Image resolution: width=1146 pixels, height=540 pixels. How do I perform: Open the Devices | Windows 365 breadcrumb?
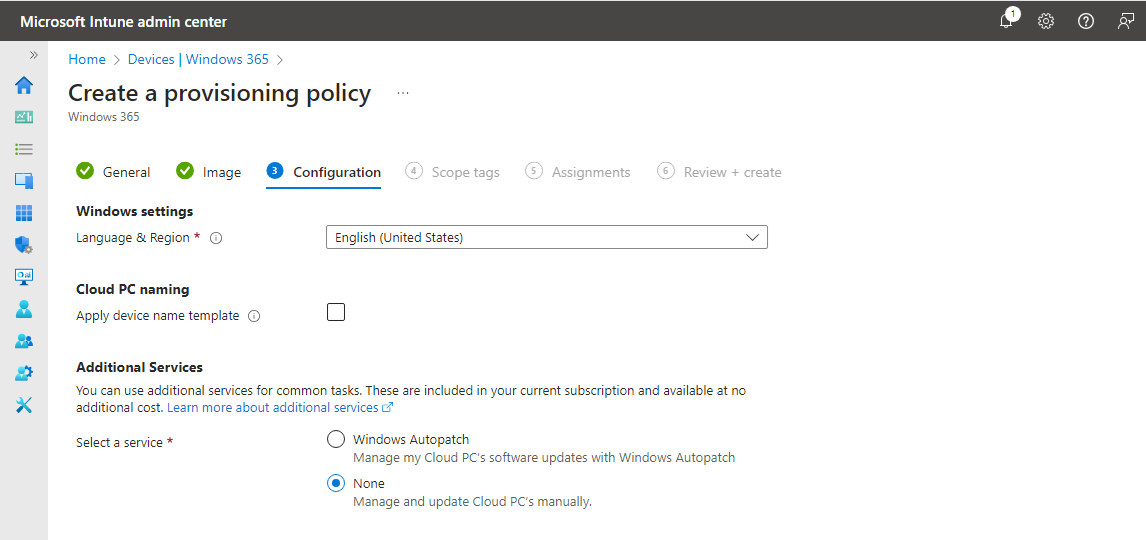(198, 60)
